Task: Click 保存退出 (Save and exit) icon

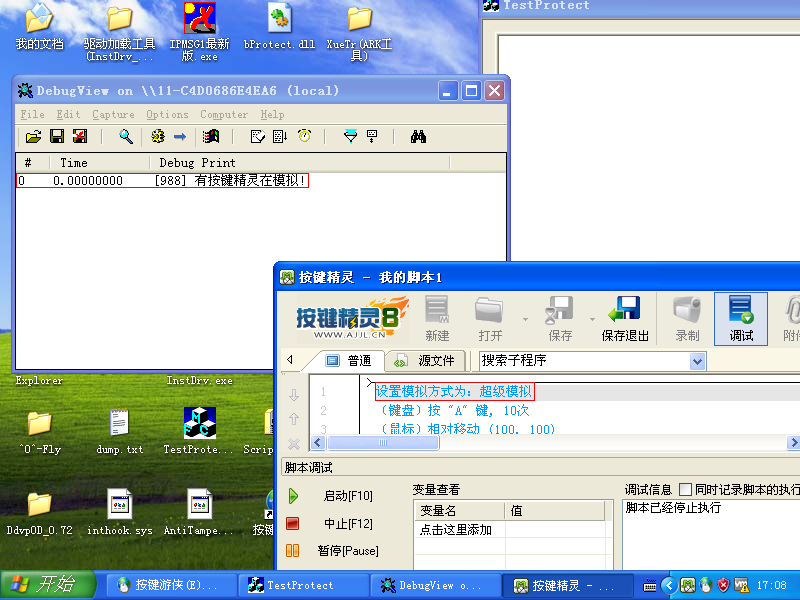Action: click(625, 318)
